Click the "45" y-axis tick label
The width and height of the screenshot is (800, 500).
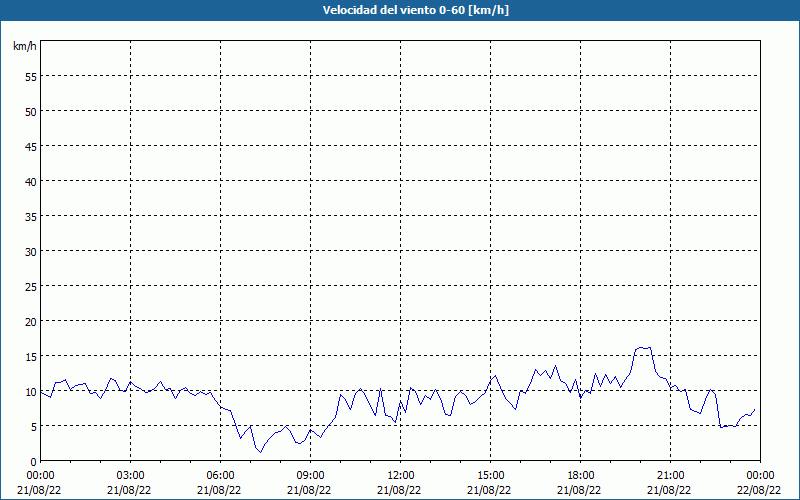click(x=31, y=147)
